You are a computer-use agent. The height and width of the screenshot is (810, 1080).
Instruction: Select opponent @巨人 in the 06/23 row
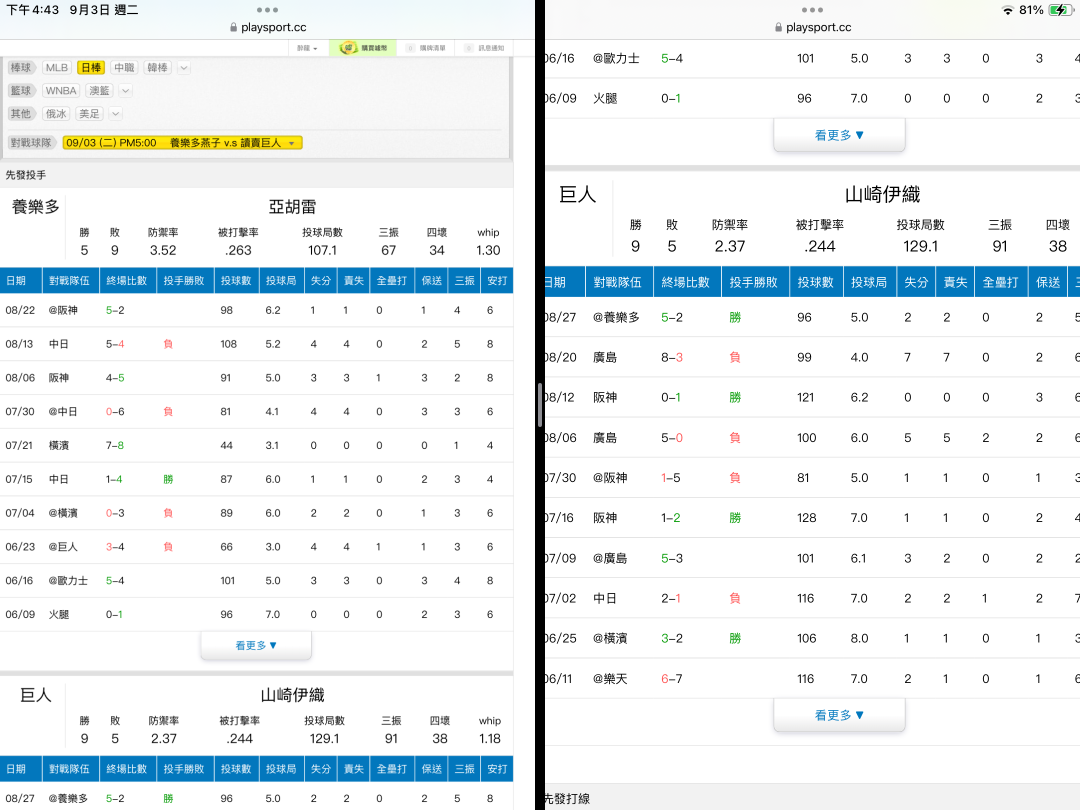coord(63,546)
